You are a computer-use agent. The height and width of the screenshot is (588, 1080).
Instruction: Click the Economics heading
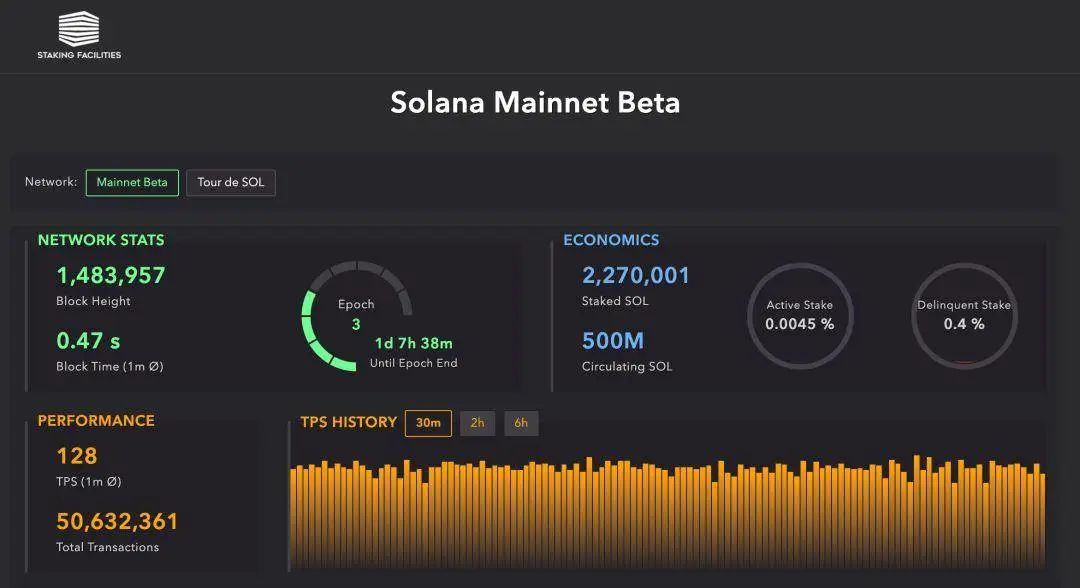[x=611, y=240]
